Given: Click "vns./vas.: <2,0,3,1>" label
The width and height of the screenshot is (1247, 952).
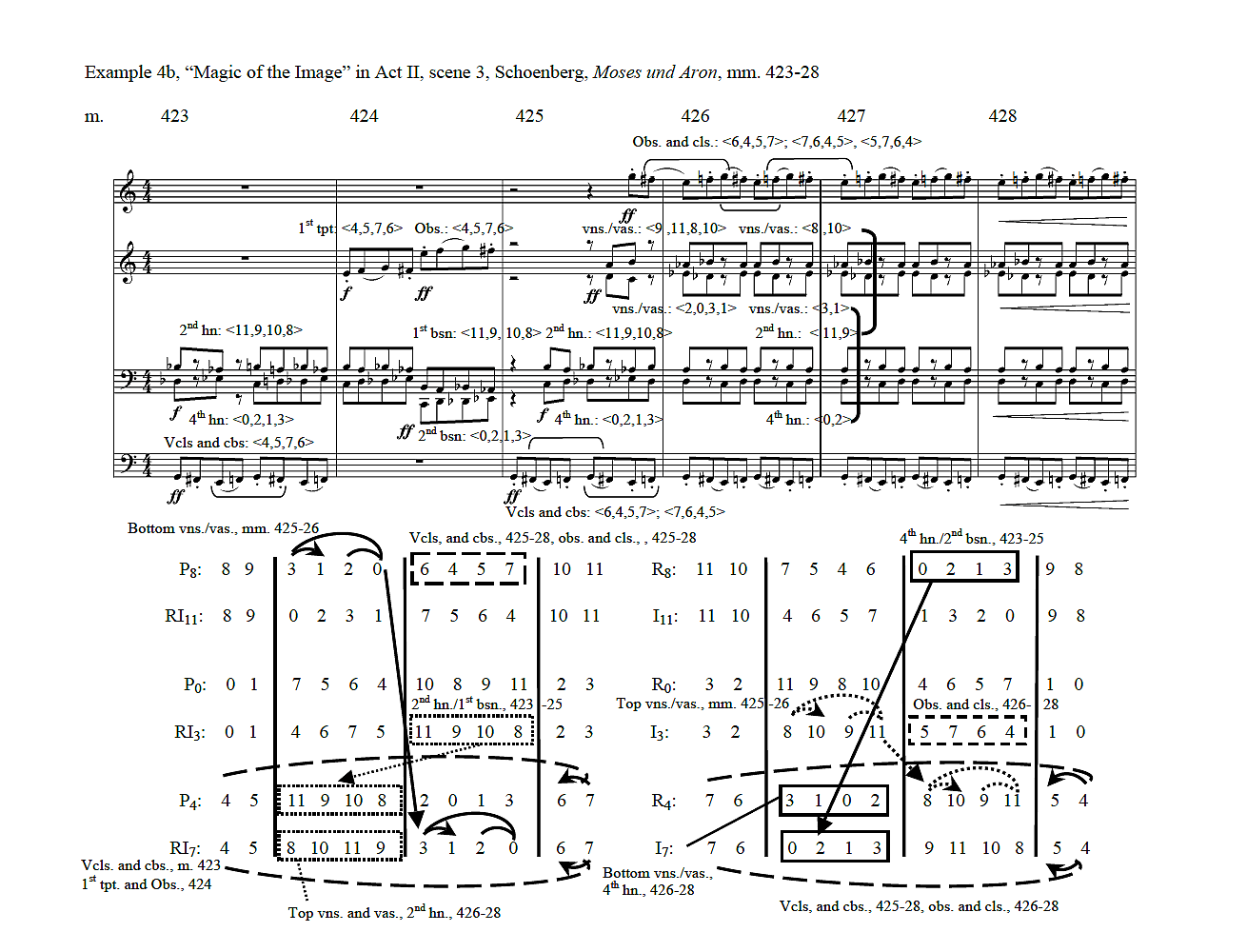Looking at the screenshot, I should click(674, 308).
